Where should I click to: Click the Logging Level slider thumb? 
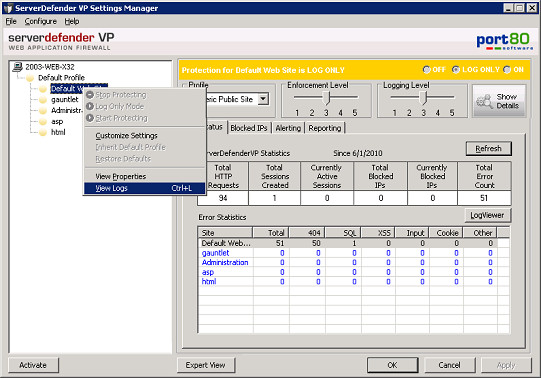[423, 98]
